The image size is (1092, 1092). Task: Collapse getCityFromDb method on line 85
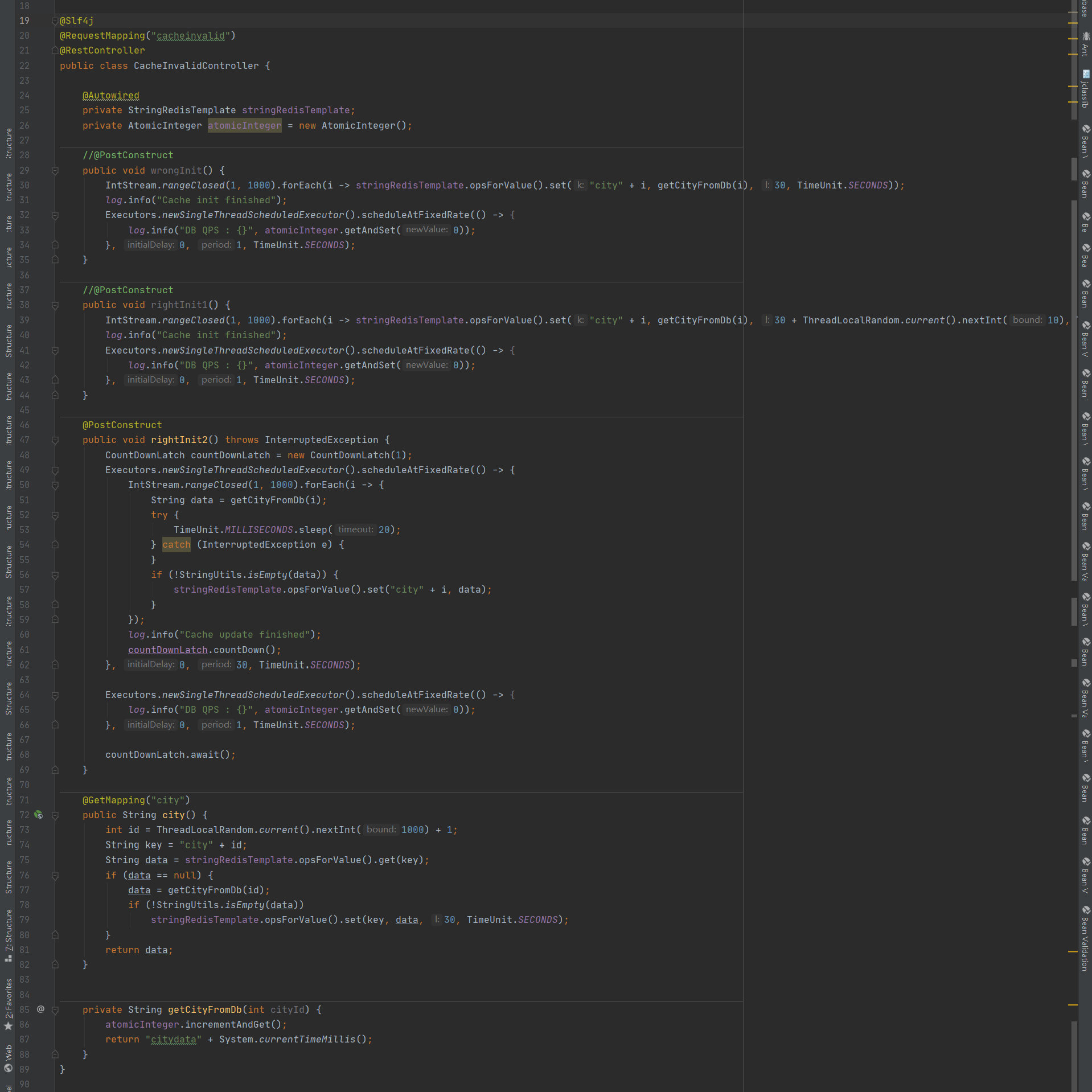(55, 1010)
